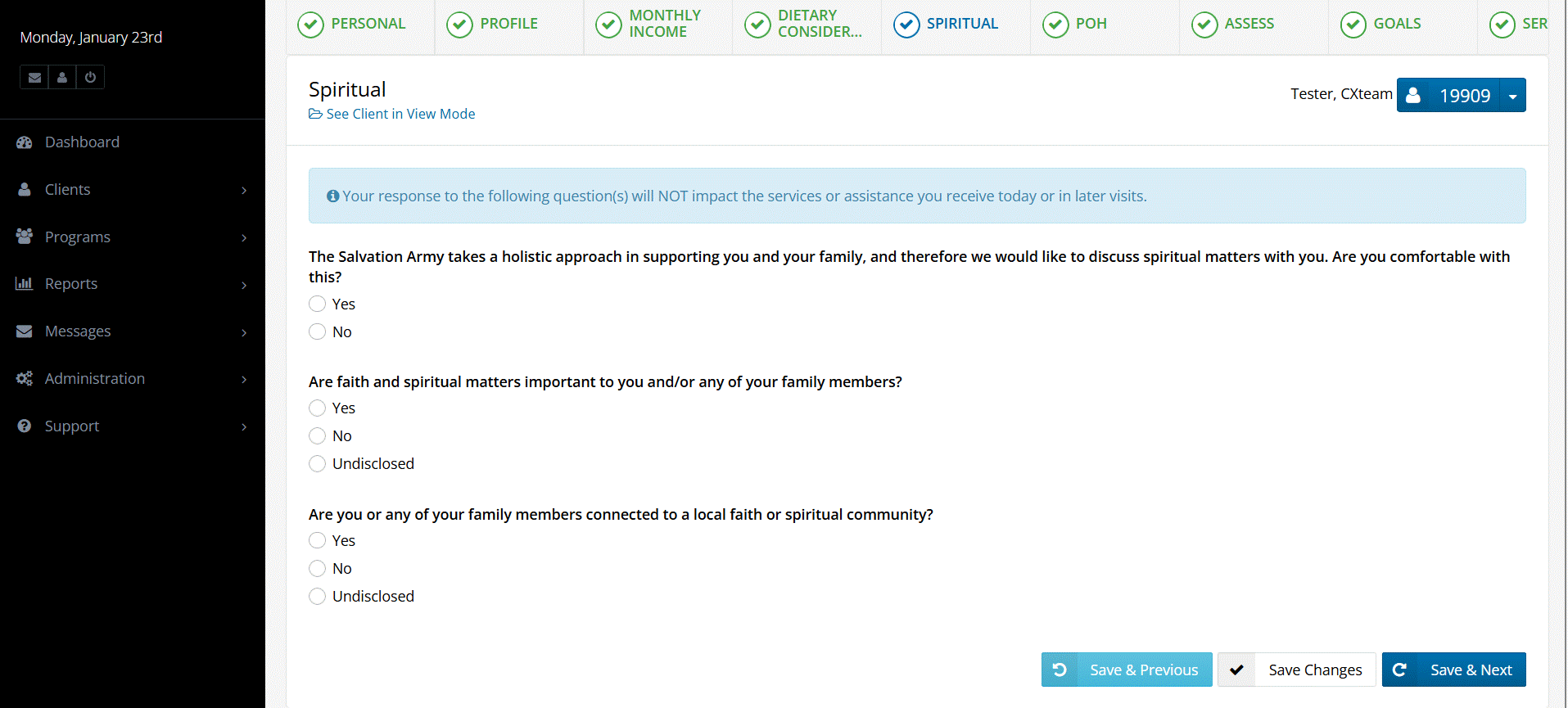Viewport: 1568px width, 708px height.
Task: Select No for faith matters being important
Action: coord(318,436)
